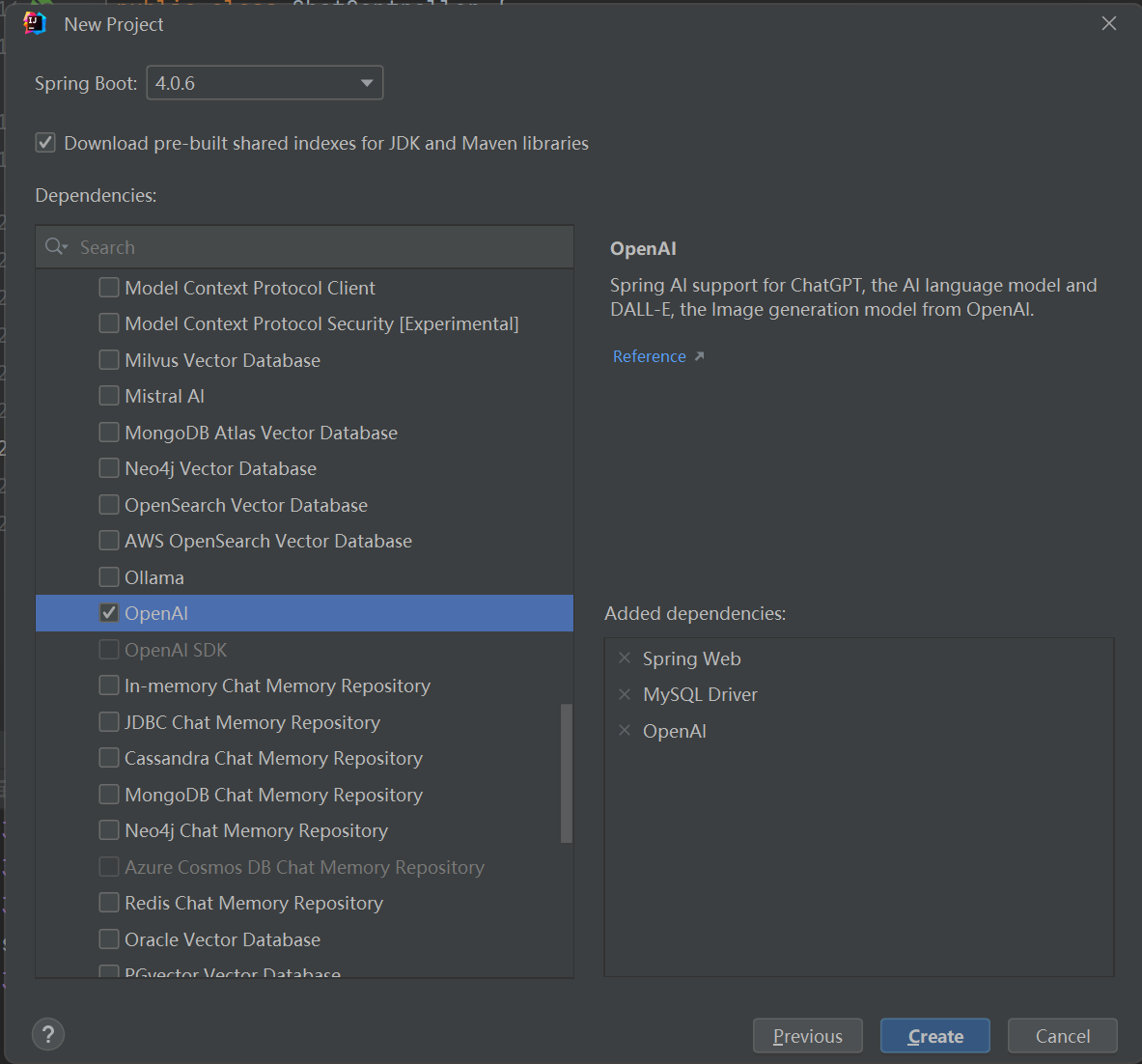Click the help question mark icon
Viewport: 1142px width, 1064px height.
click(x=48, y=1034)
